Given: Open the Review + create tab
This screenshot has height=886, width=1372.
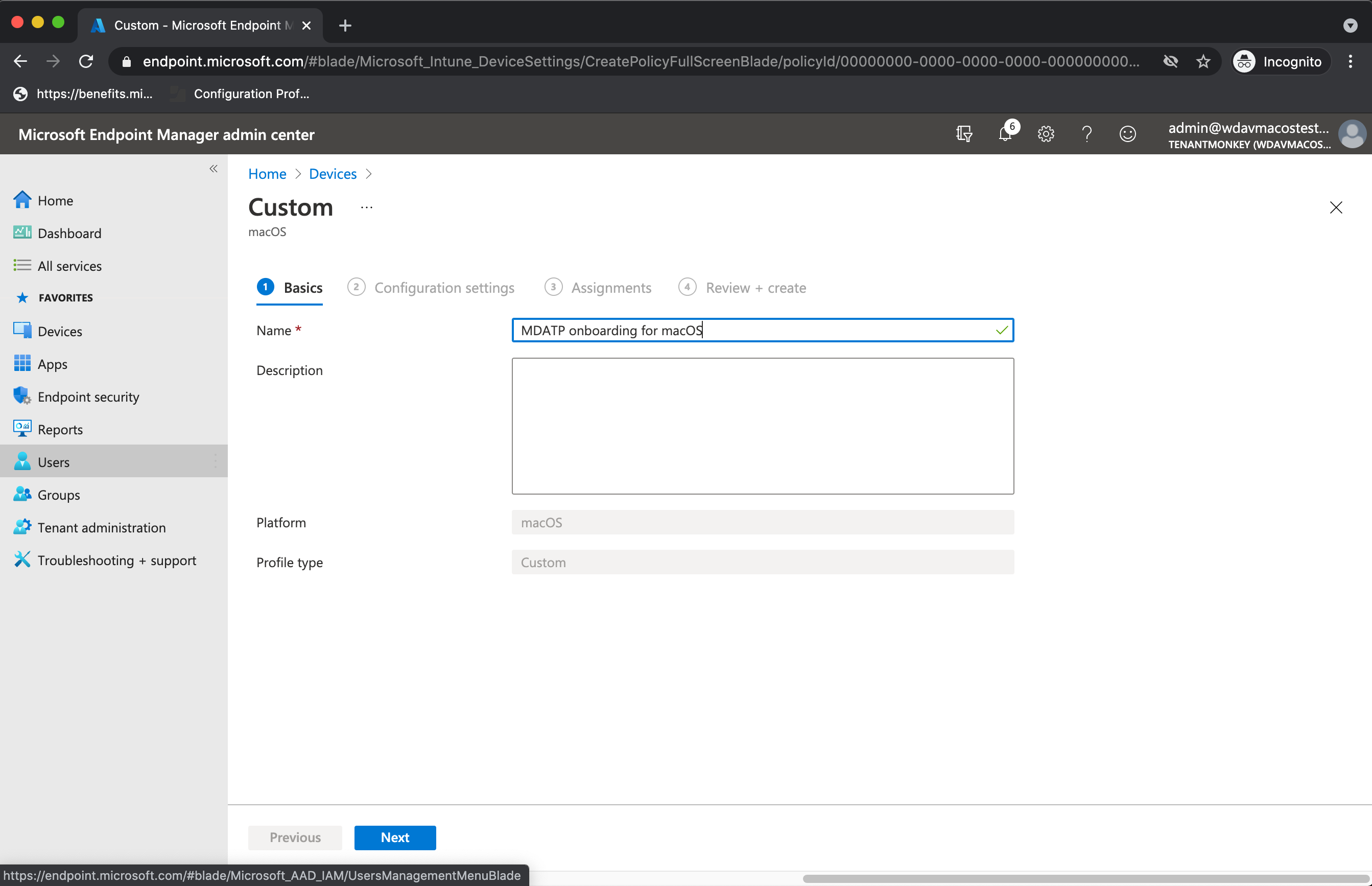Looking at the screenshot, I should pyautogui.click(x=742, y=288).
